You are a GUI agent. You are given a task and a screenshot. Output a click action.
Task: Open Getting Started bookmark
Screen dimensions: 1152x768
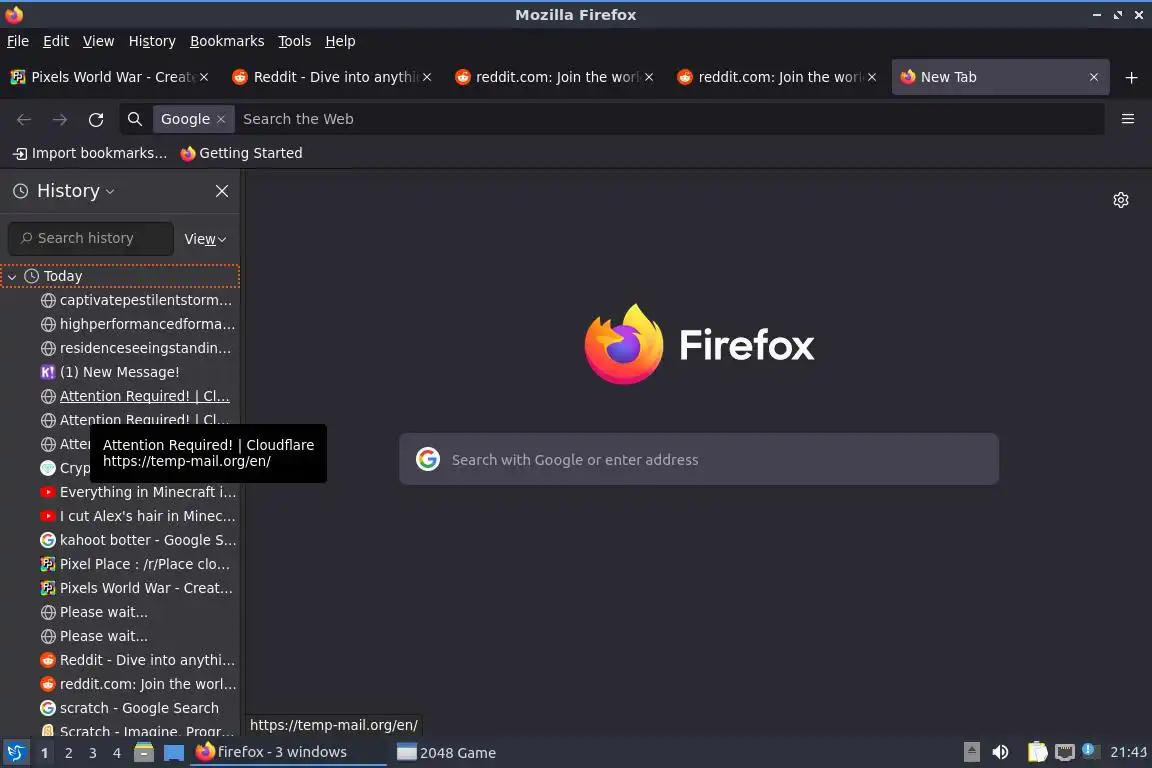click(242, 153)
